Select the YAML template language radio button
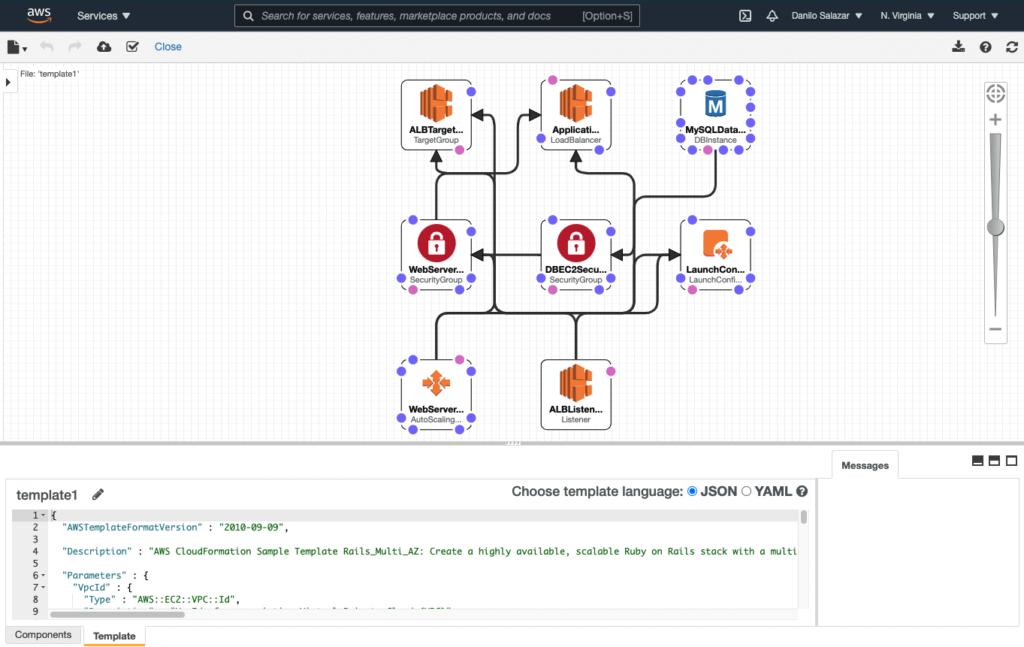The height and width of the screenshot is (647, 1024). click(x=747, y=491)
